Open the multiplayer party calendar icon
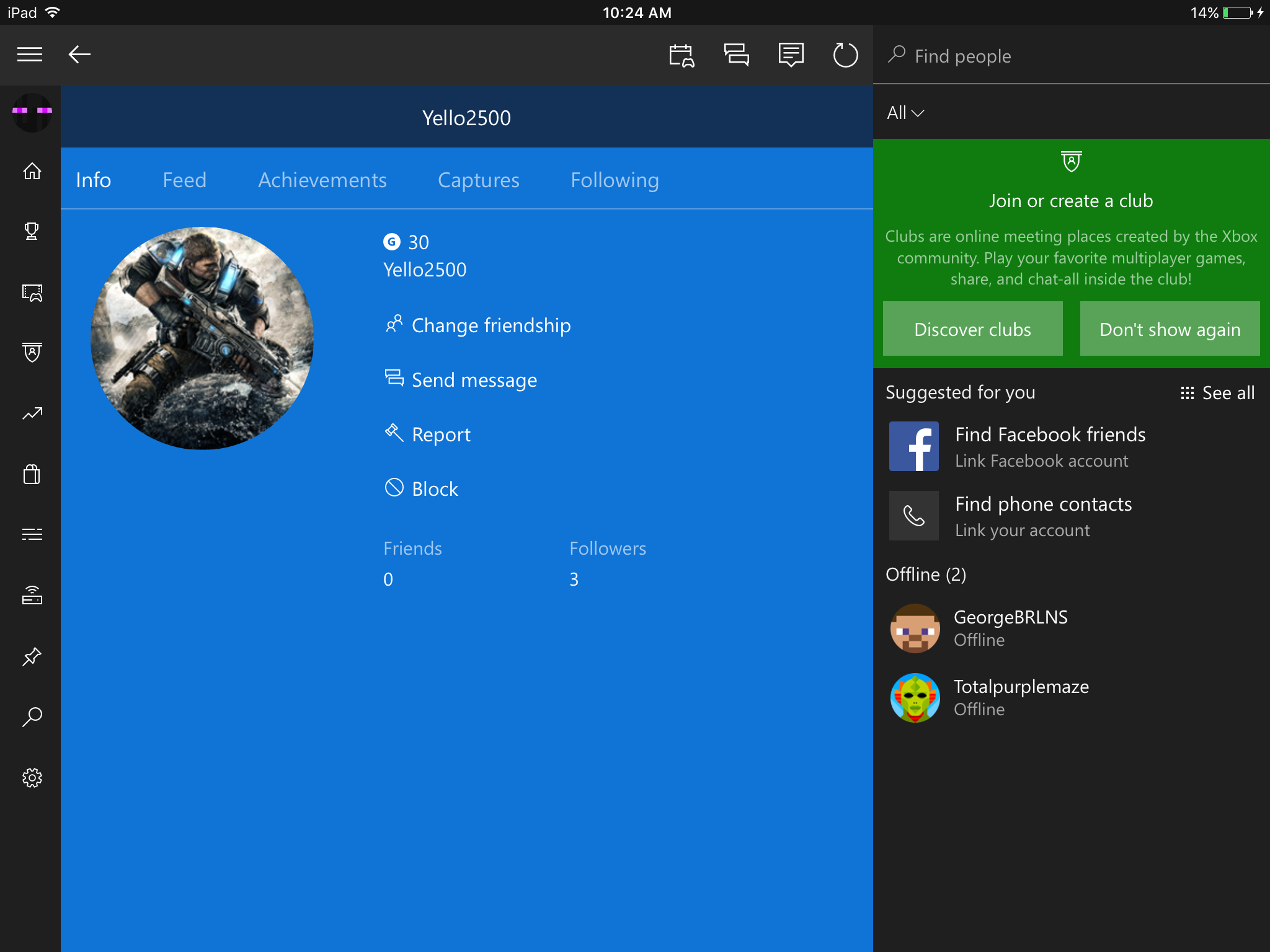The height and width of the screenshot is (952, 1270). (x=682, y=55)
